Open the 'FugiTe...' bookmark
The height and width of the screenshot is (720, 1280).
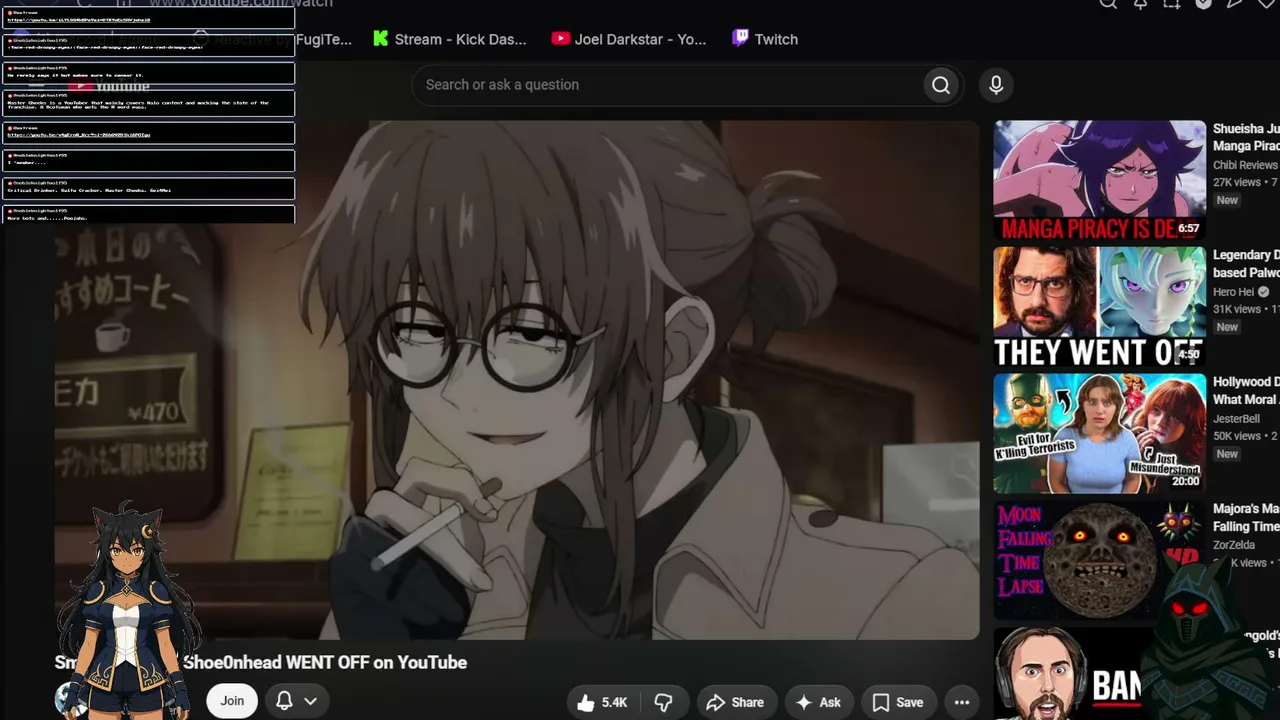point(324,39)
